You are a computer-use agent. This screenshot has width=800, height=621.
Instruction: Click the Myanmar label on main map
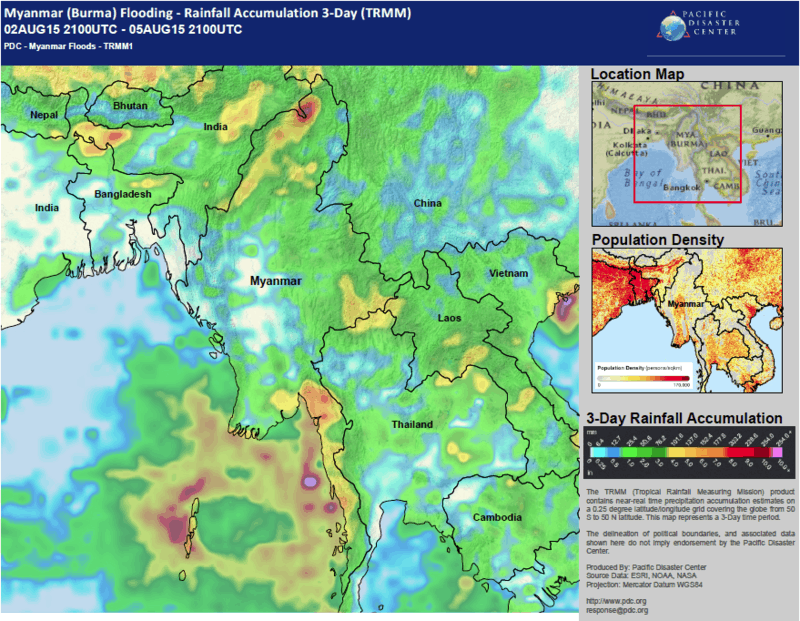275,281
